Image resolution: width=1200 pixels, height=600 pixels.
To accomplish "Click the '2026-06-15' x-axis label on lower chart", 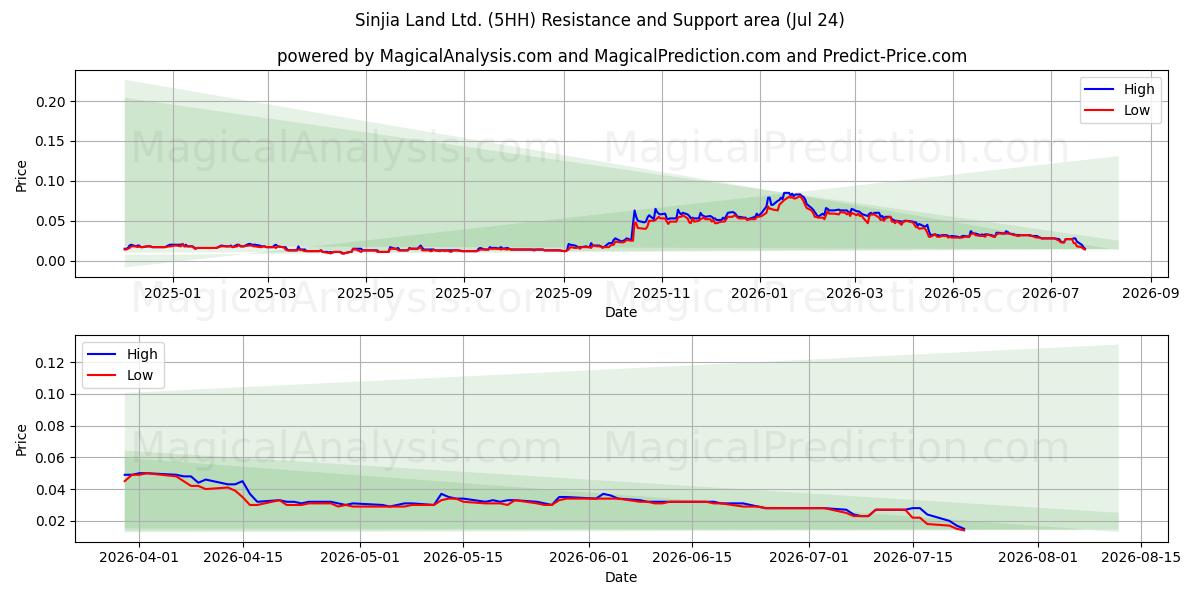I will tap(694, 558).
